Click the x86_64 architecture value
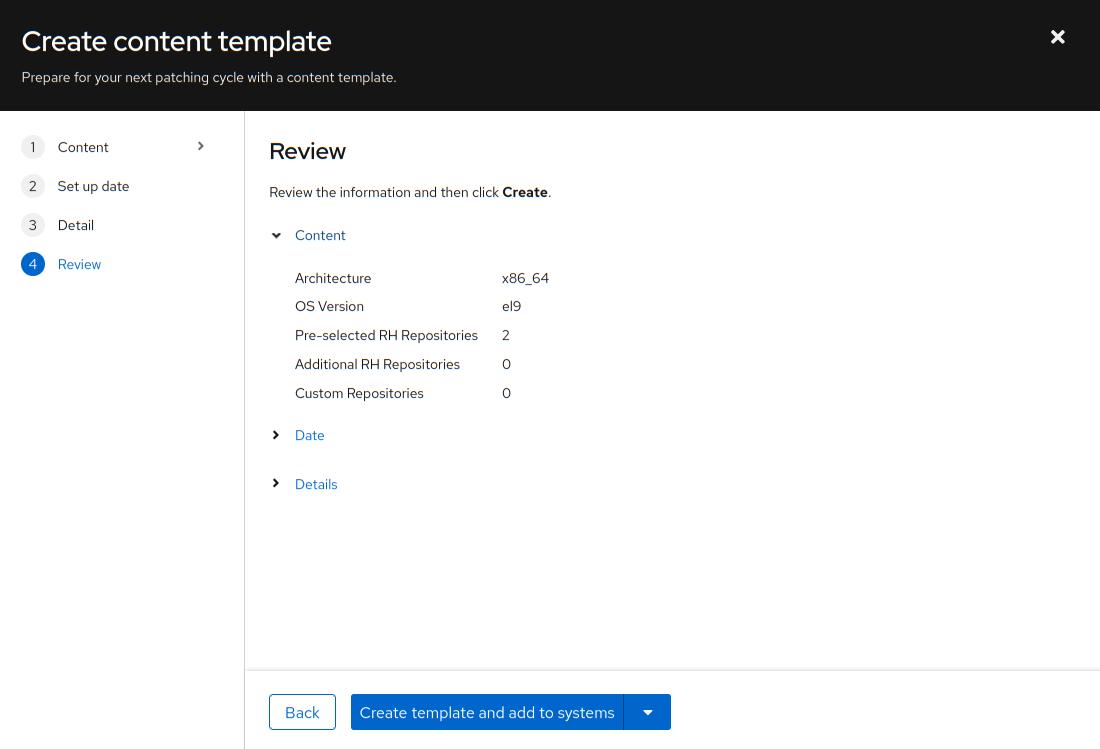This screenshot has width=1100, height=749. coord(525,278)
